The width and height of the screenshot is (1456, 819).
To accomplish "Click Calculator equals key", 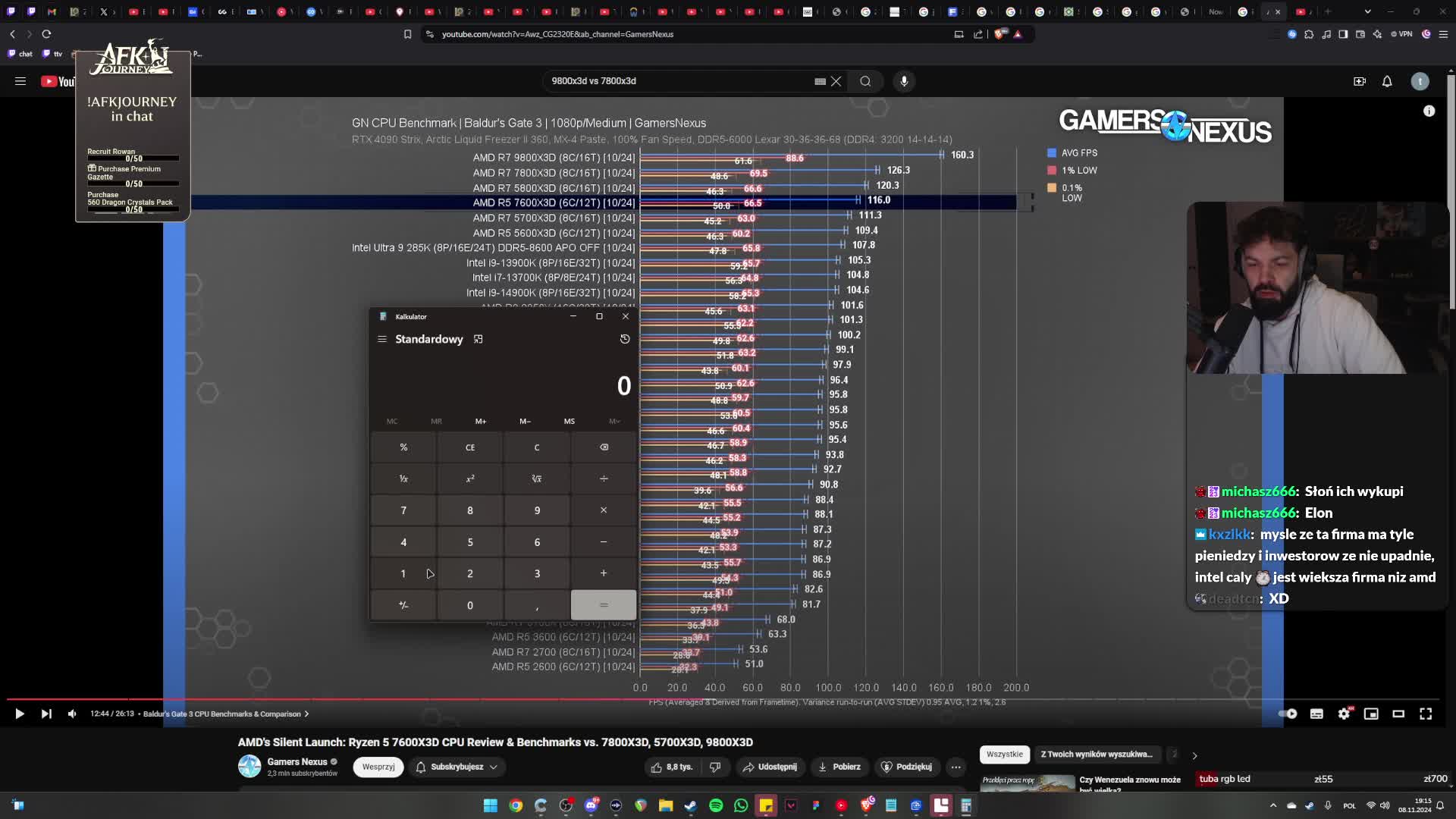I will 604,605.
